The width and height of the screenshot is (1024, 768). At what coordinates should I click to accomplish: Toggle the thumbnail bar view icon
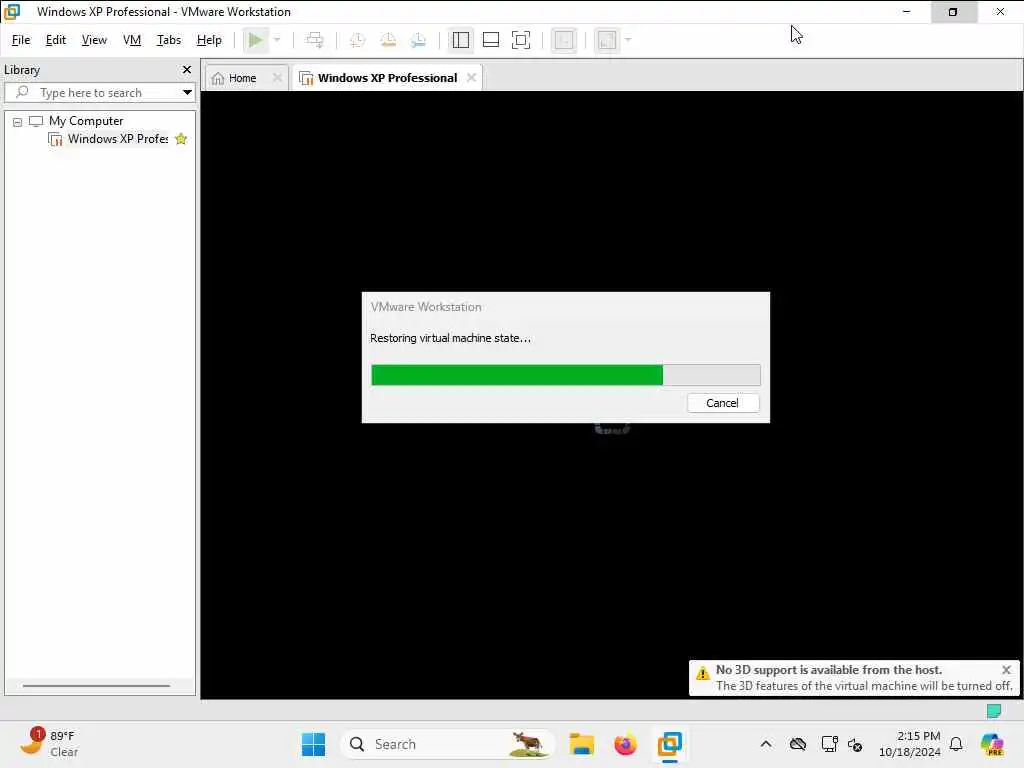click(x=490, y=40)
